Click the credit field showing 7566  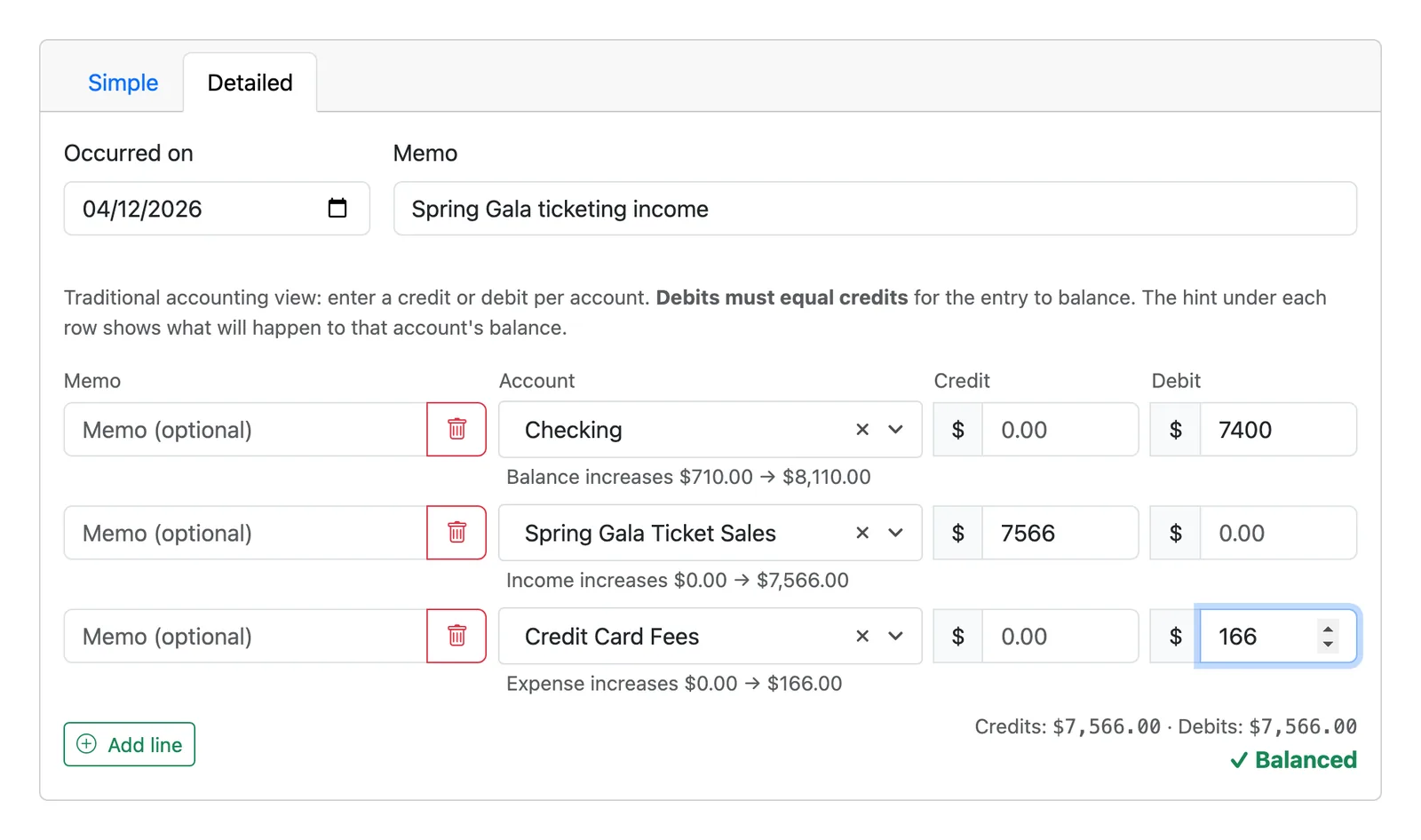(1060, 533)
